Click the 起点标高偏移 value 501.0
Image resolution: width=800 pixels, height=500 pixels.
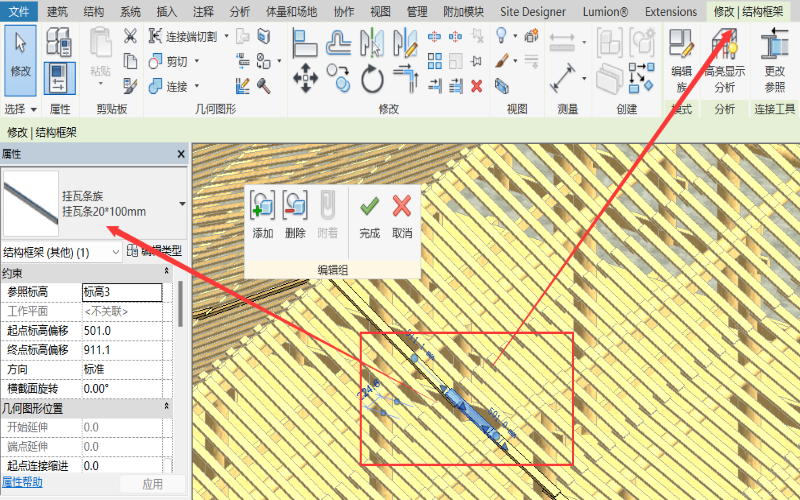click(x=122, y=331)
